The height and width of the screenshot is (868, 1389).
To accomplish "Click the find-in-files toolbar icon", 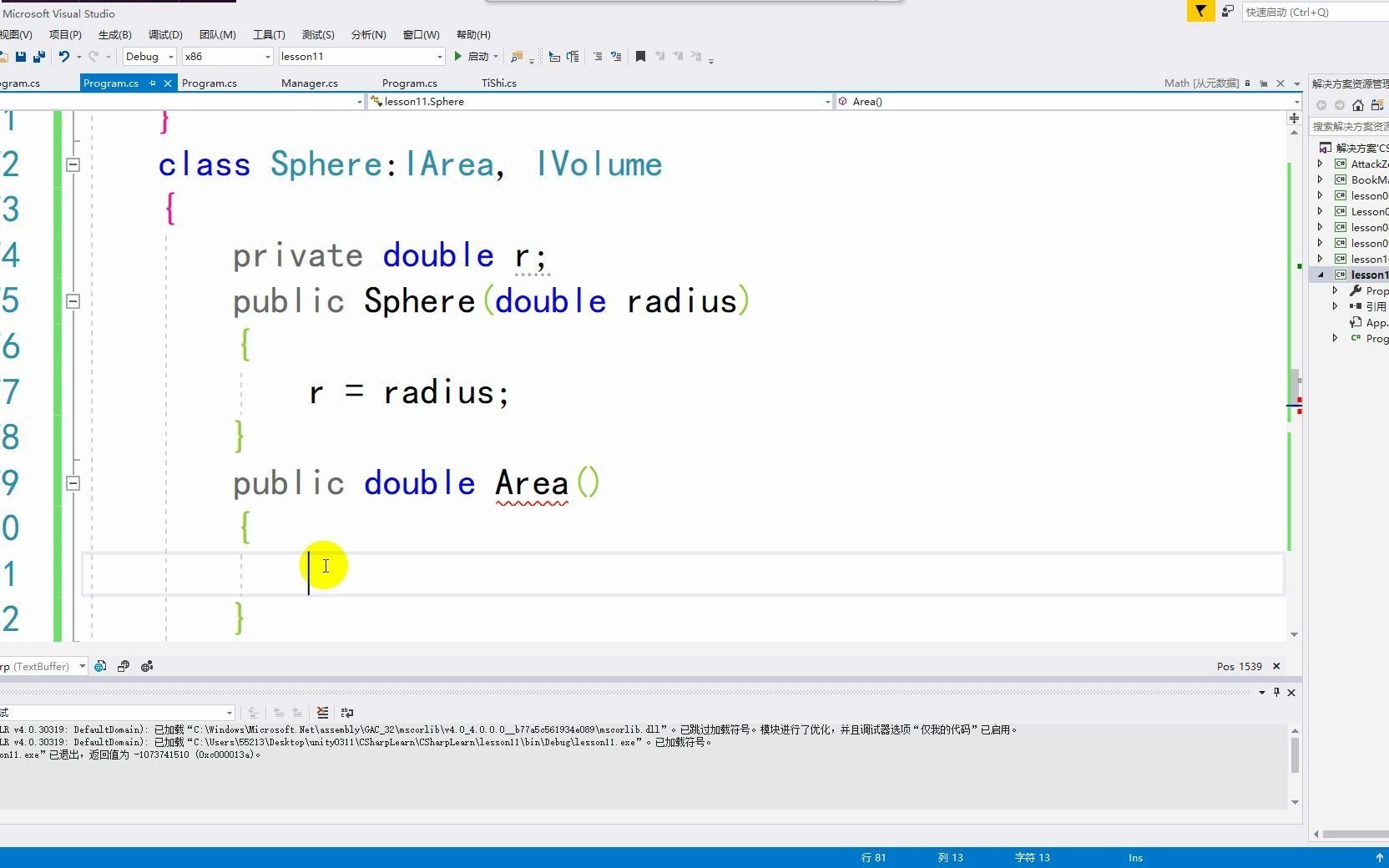I will point(517,57).
